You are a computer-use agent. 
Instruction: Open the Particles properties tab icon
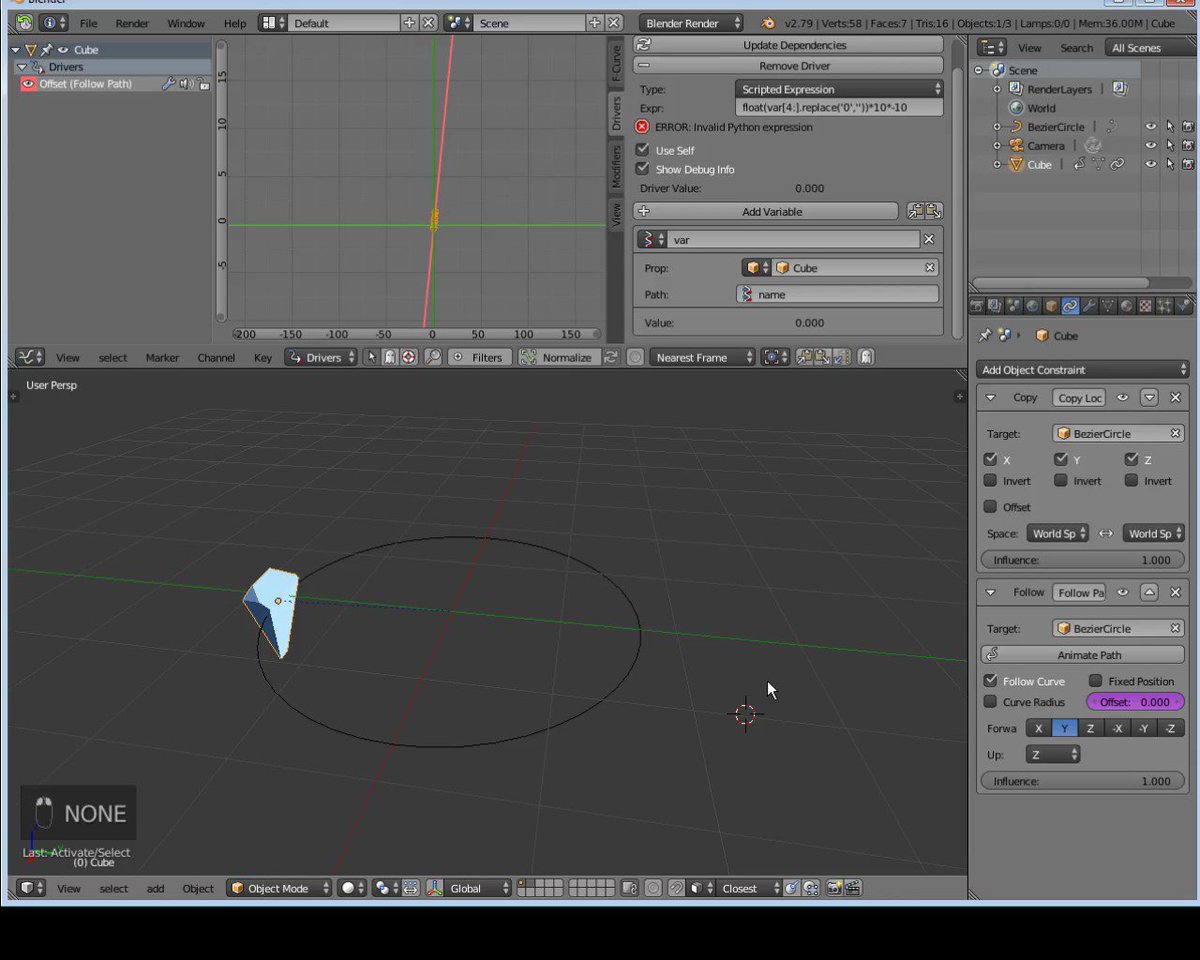pyautogui.click(x=1164, y=307)
